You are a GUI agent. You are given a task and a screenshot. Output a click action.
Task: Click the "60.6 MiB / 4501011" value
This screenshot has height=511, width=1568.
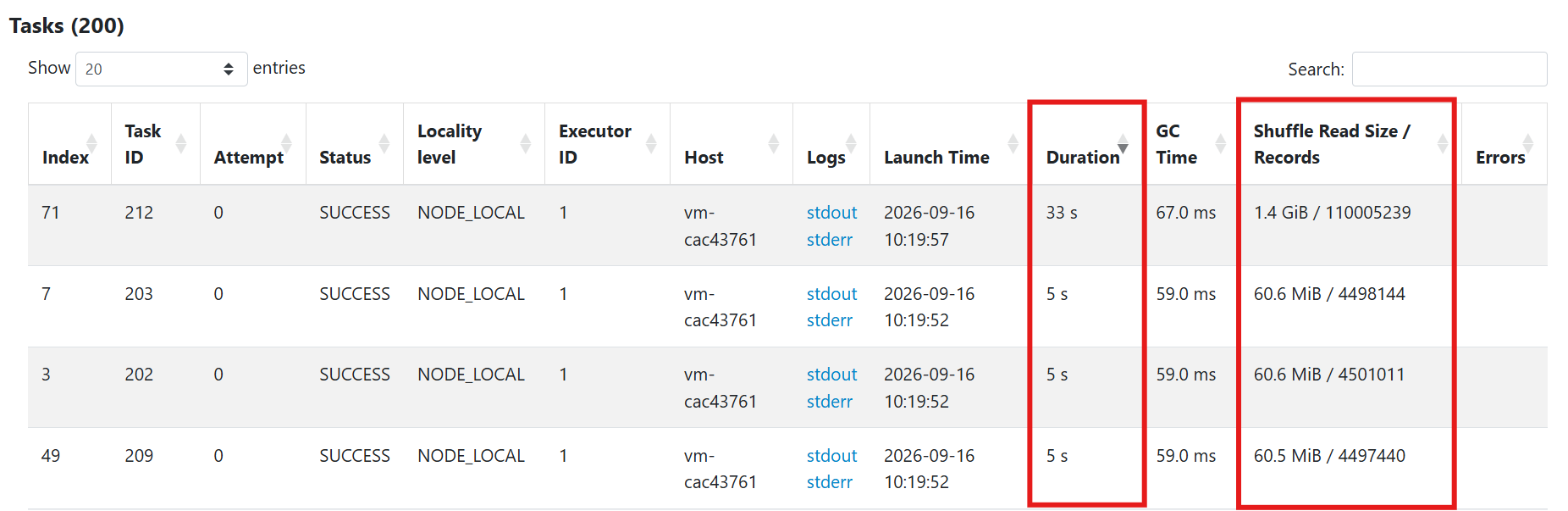pyautogui.click(x=1329, y=375)
